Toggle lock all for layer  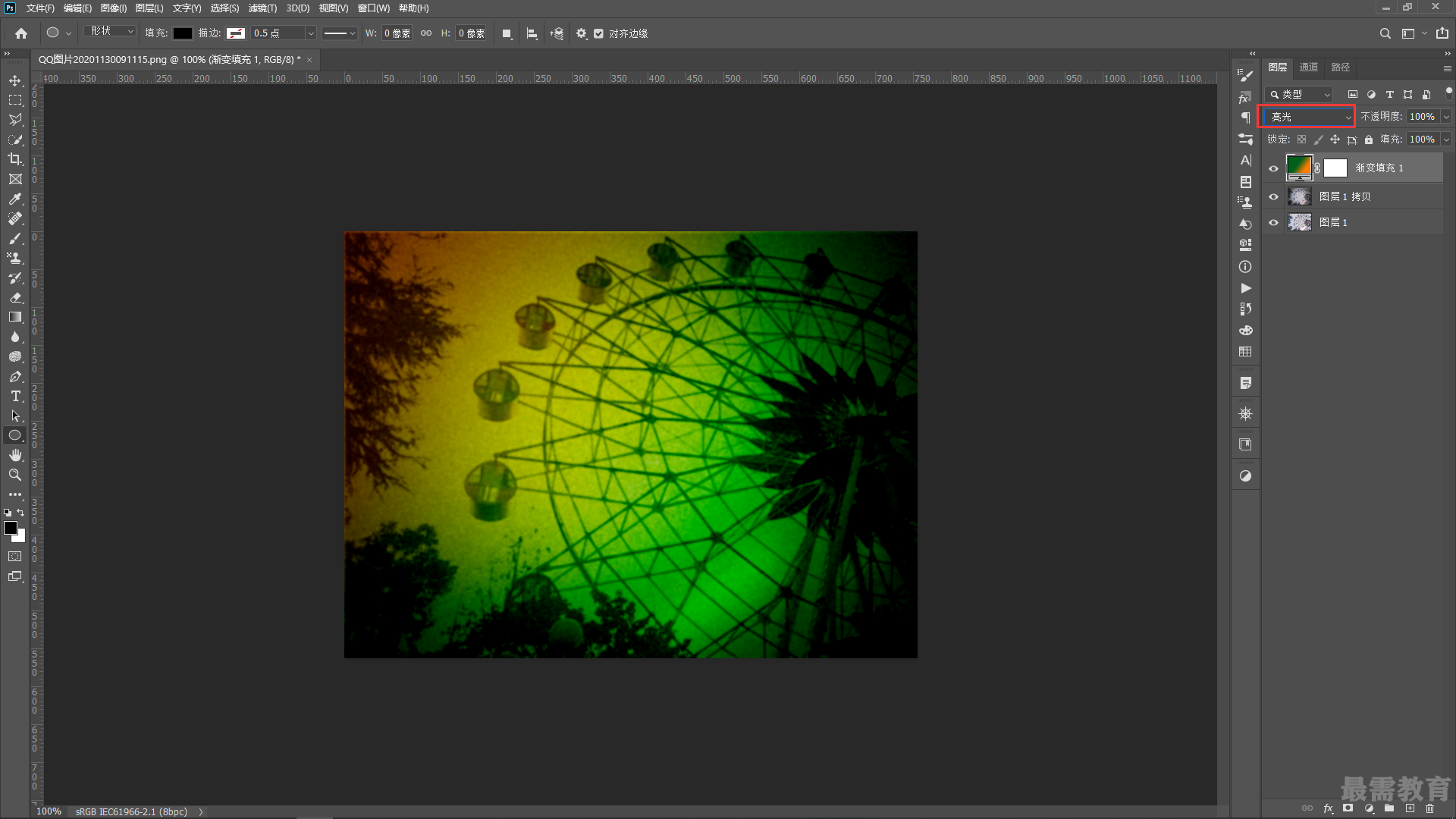(1369, 140)
